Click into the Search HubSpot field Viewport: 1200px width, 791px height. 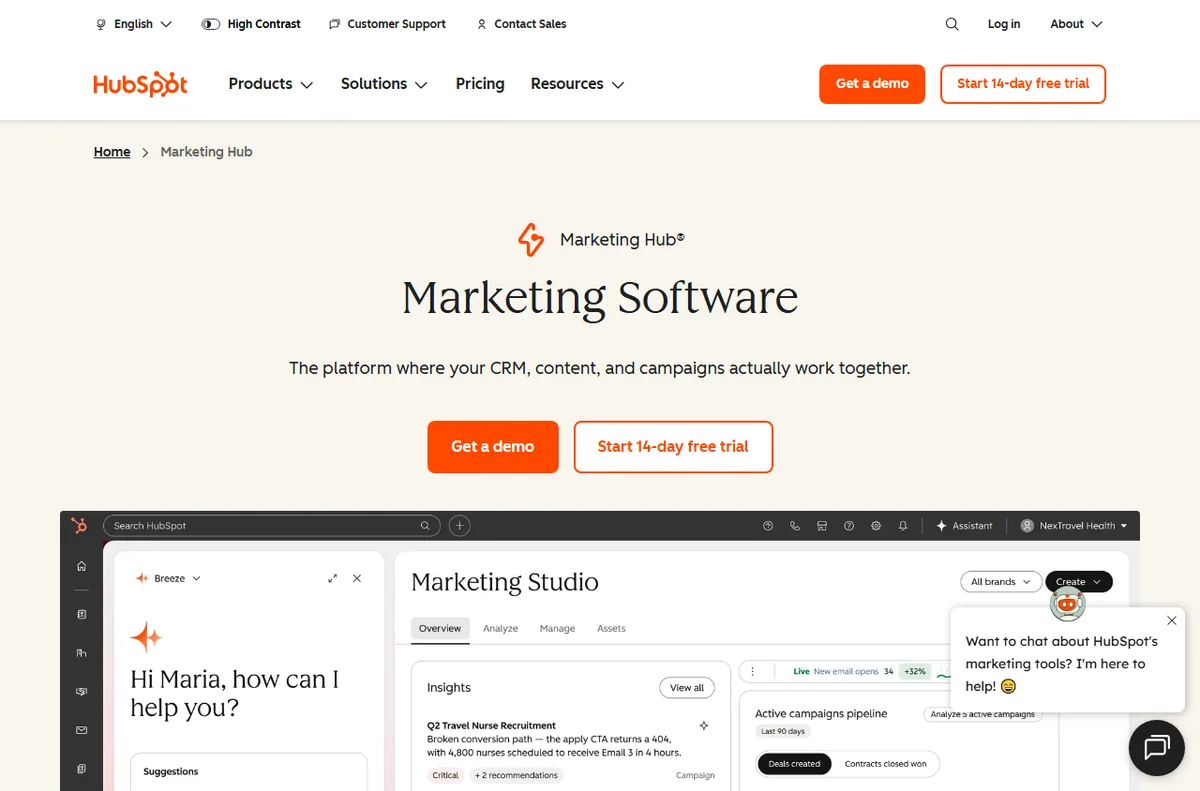[x=271, y=526]
